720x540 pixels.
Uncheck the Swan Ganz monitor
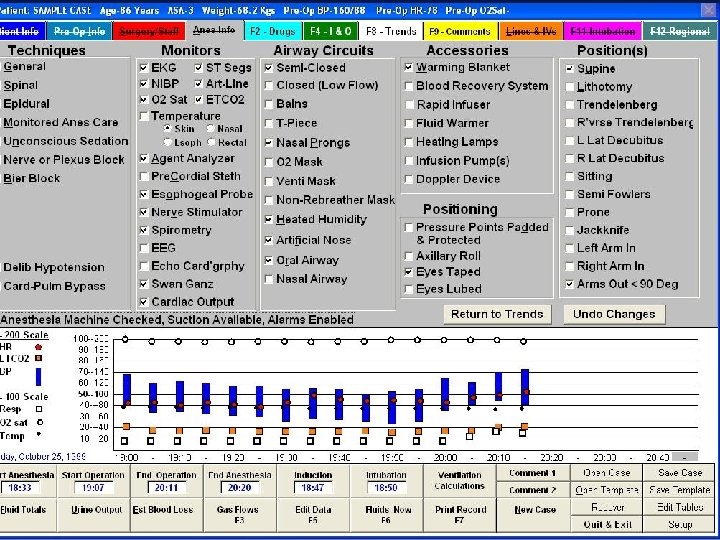pyautogui.click(x=144, y=284)
